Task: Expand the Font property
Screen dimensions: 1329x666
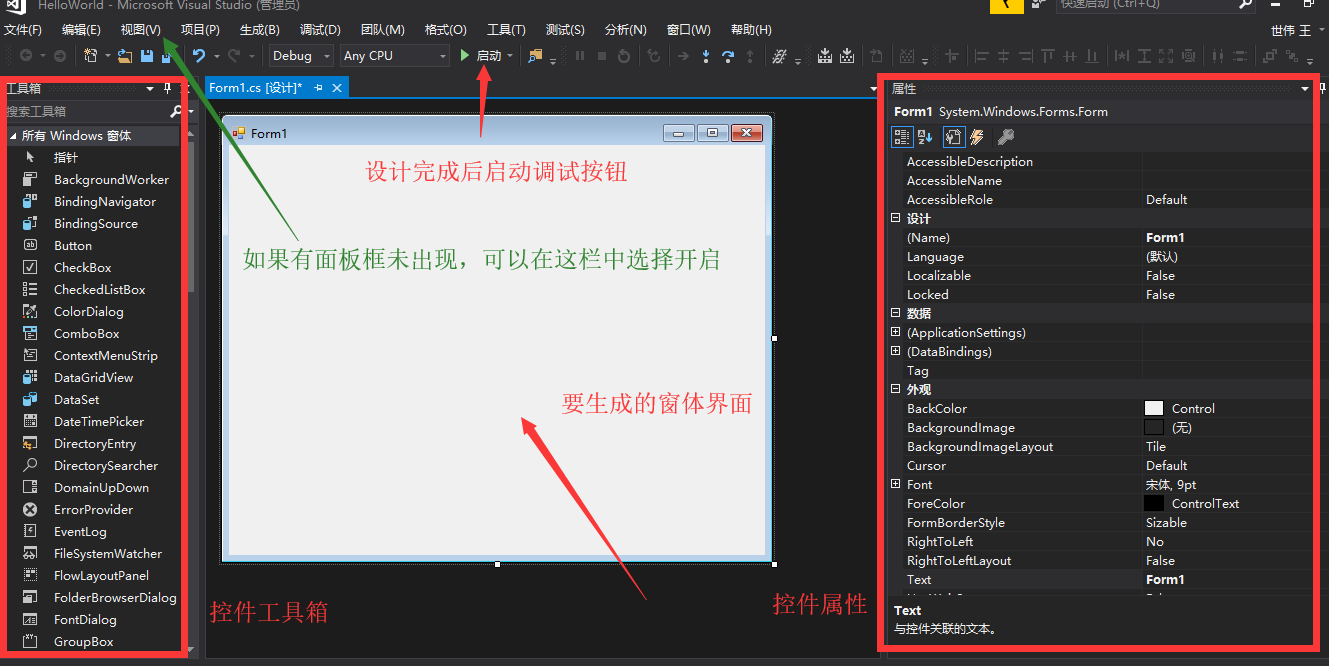Action: click(896, 484)
